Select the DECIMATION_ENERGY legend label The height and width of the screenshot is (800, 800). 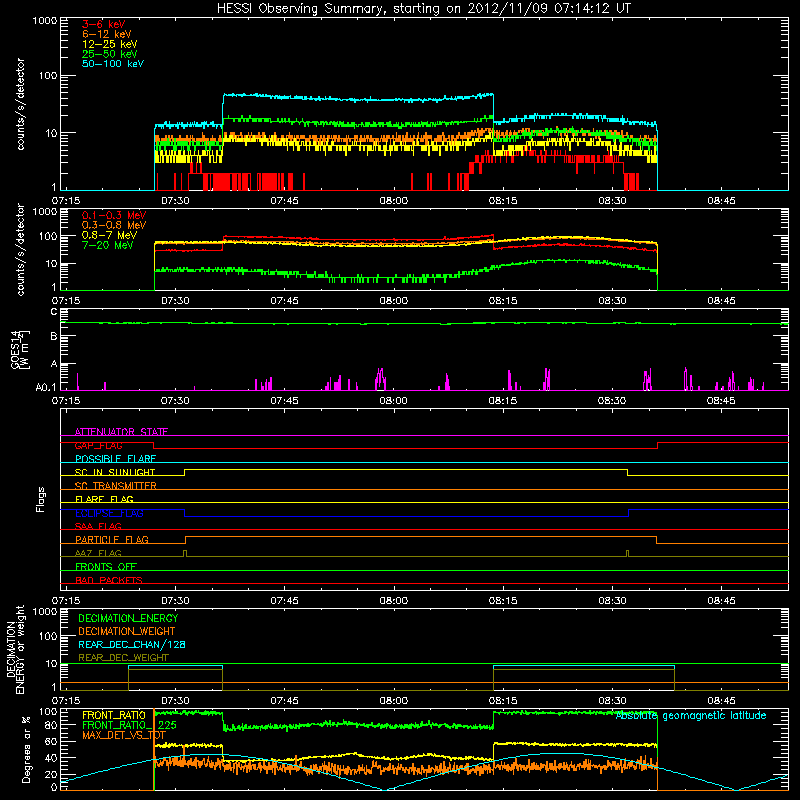(128, 618)
